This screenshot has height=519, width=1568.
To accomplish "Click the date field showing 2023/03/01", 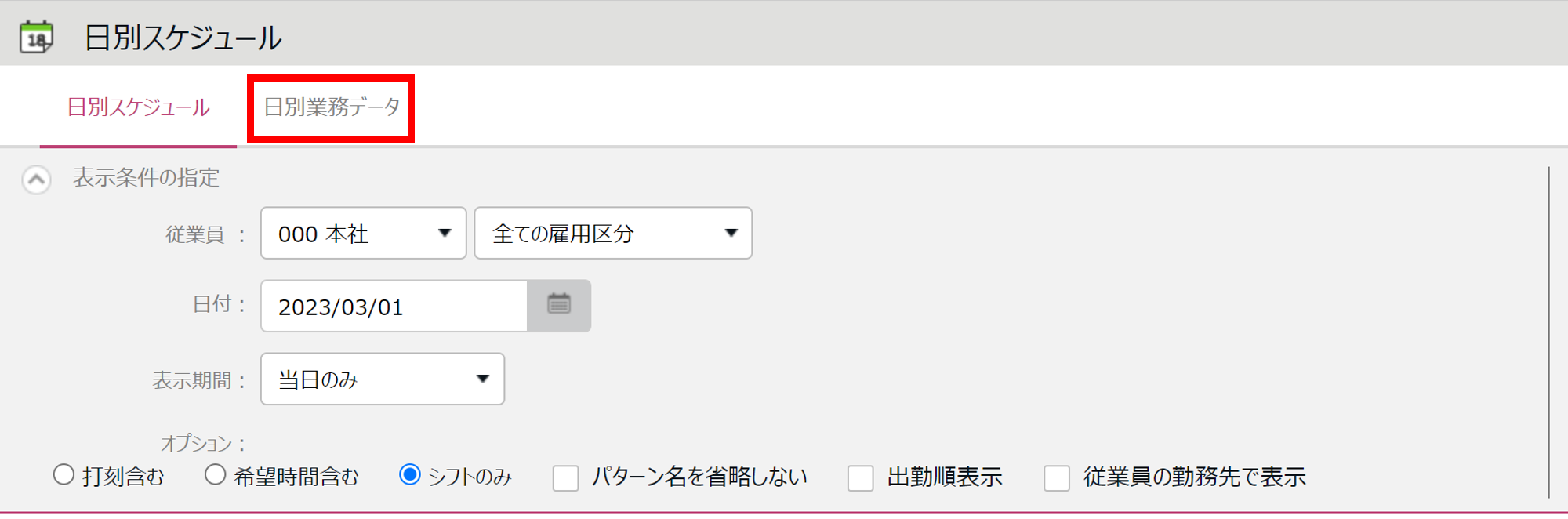I will point(394,306).
